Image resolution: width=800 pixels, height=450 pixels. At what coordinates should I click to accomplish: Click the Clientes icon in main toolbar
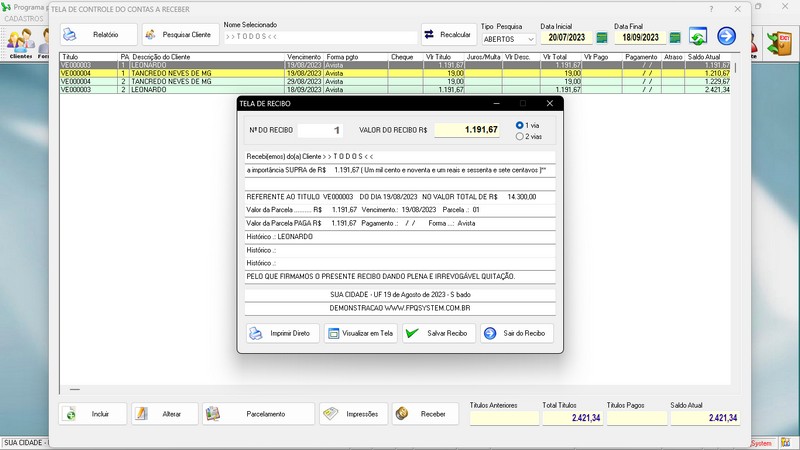click(20, 42)
